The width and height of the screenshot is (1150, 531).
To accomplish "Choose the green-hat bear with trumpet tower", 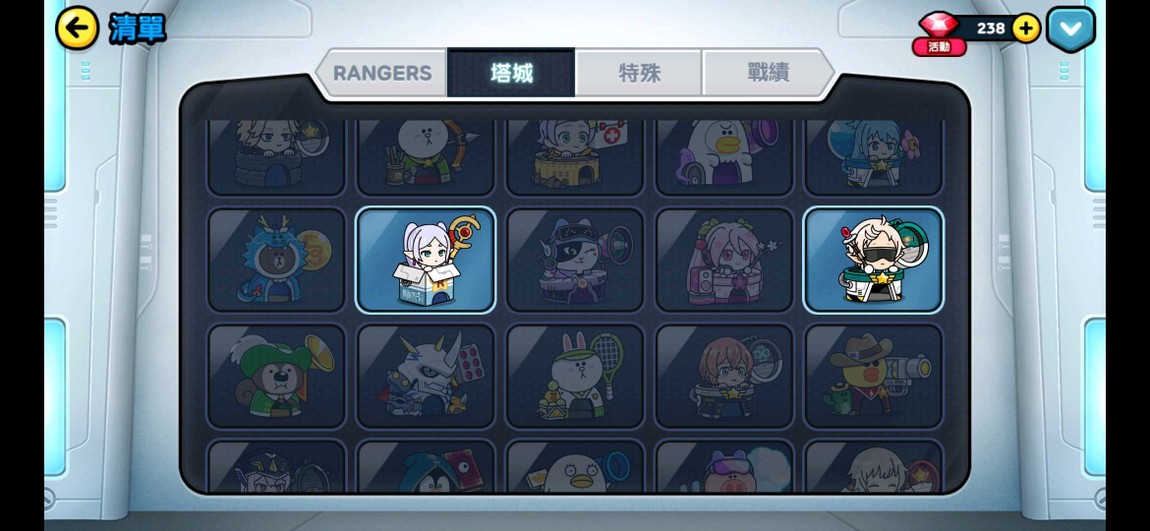I will (276, 376).
